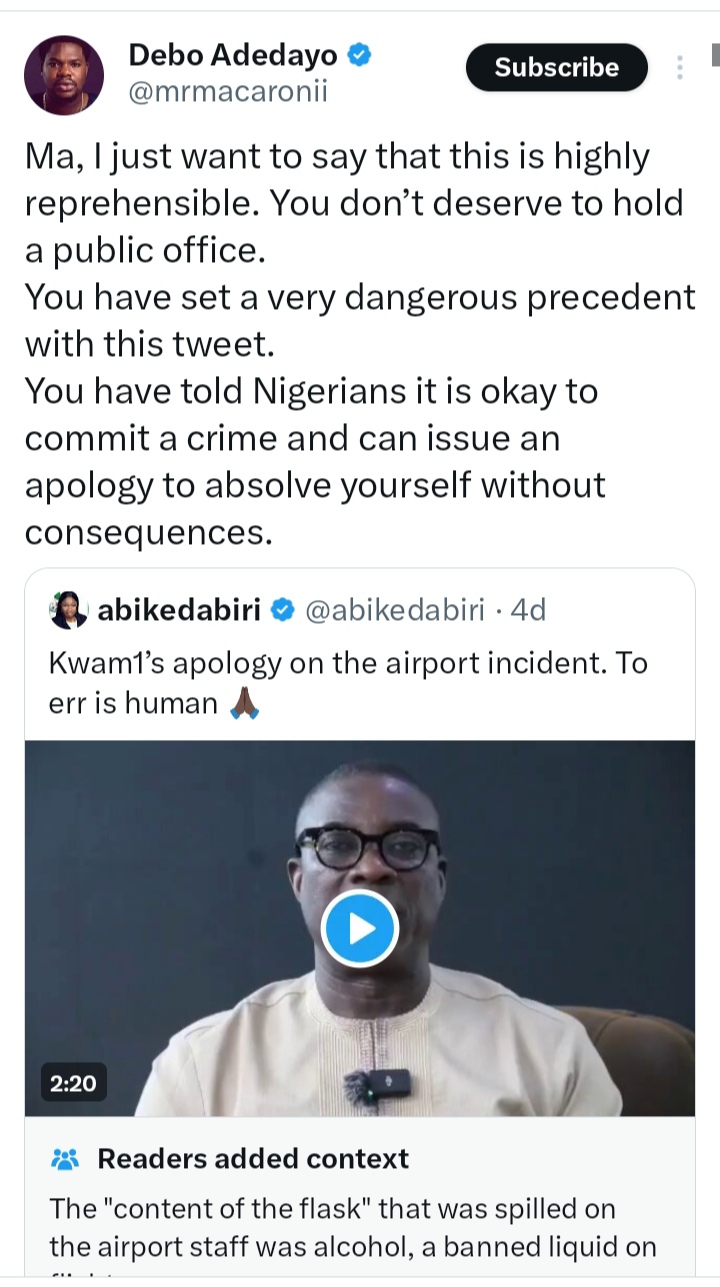Viewport: 720px width, 1287px height.
Task: Tap the verified badge next to abikedabiri
Action: (283, 610)
